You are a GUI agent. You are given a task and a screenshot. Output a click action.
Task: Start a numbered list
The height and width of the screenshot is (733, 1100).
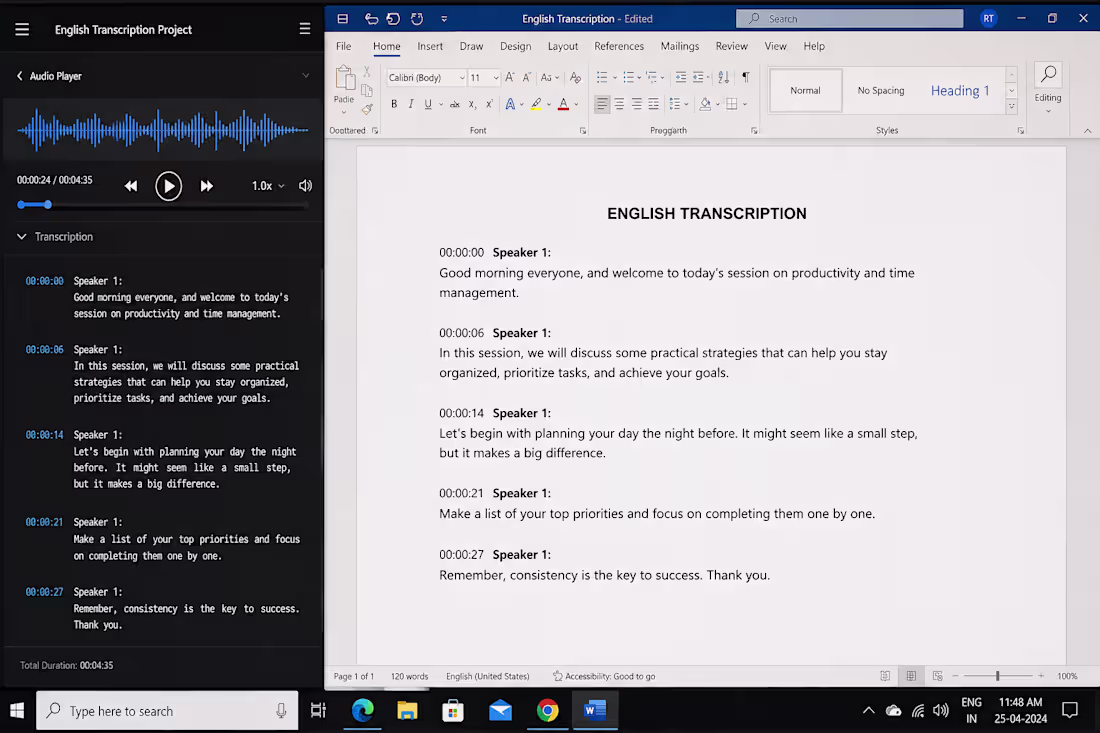629,78
